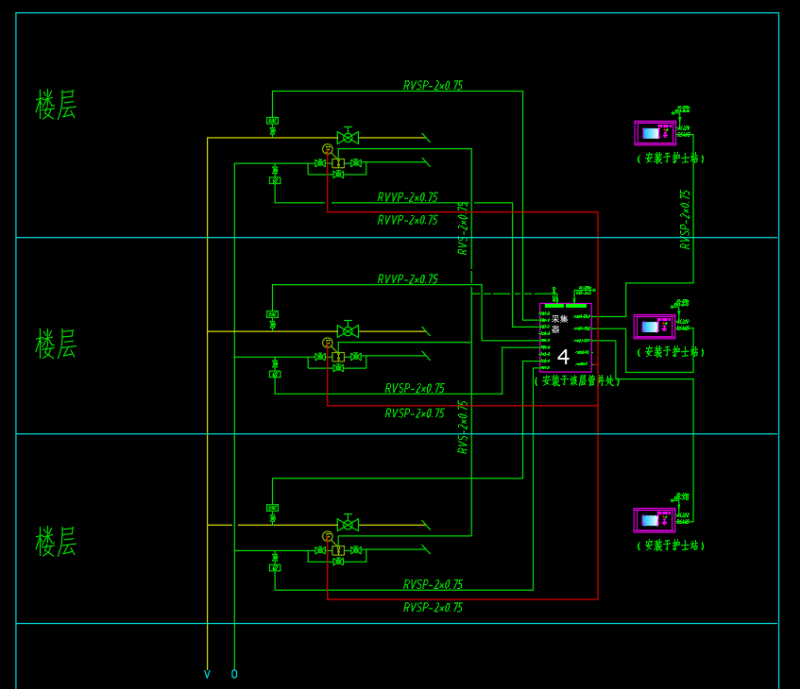Click the sensor box below the uppermost floor's green pipe
The height and width of the screenshot is (689, 800).
coord(275,180)
